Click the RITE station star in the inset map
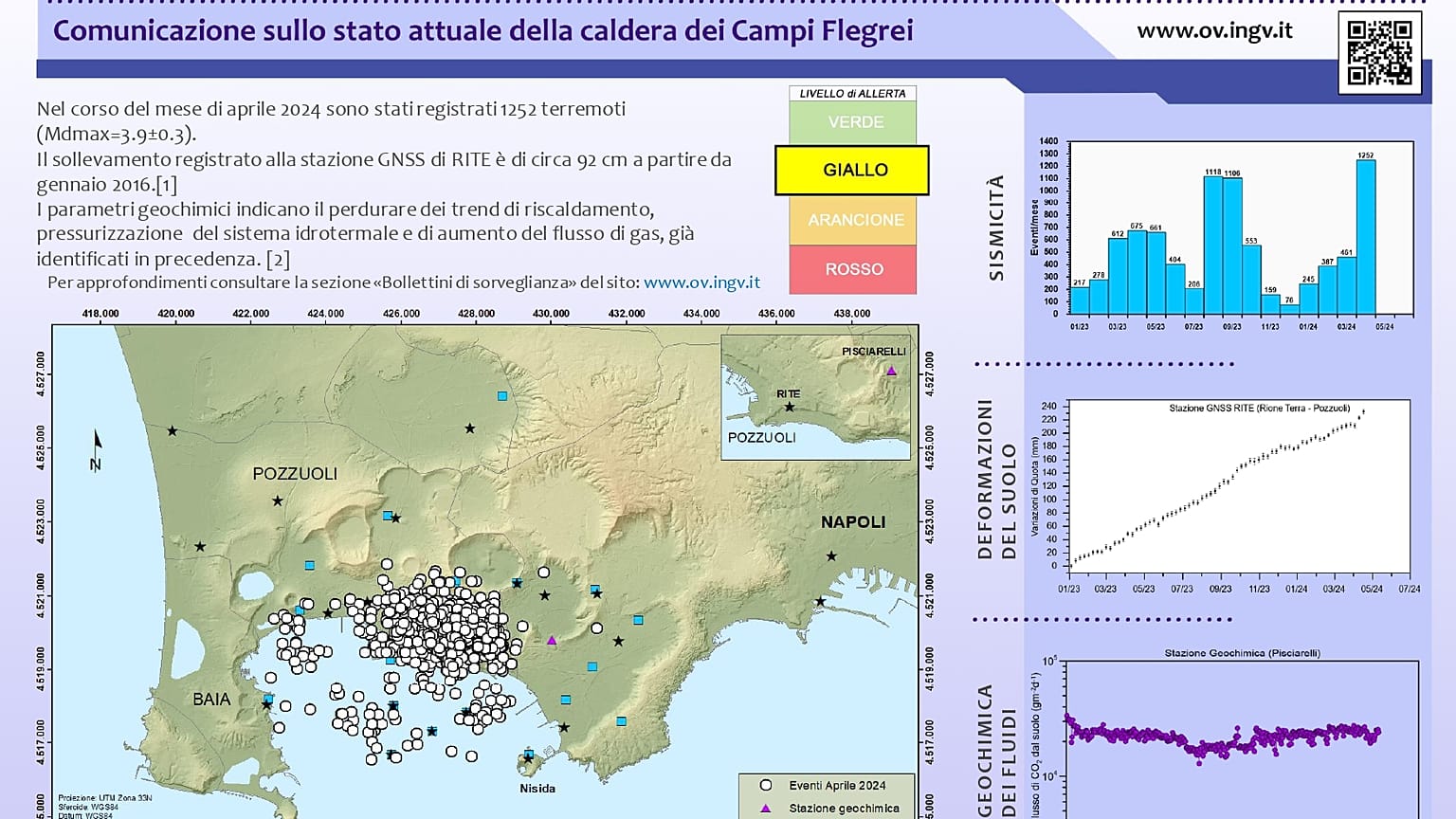 coord(790,408)
